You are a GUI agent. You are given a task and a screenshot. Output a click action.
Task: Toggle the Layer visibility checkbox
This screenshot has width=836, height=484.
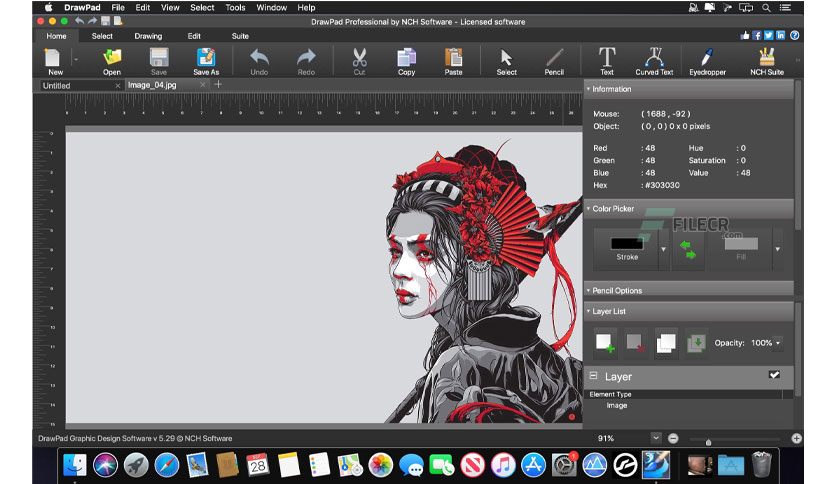[774, 375]
